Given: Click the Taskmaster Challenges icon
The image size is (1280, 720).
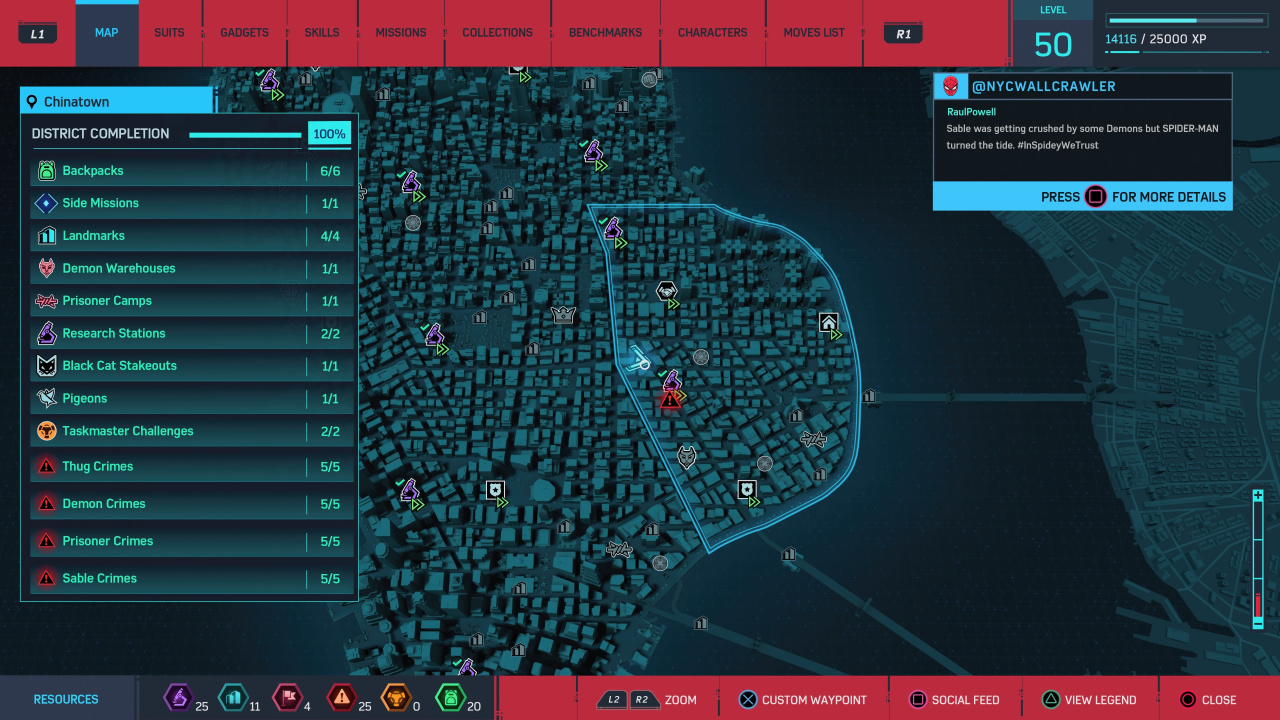Looking at the screenshot, I should [46, 431].
